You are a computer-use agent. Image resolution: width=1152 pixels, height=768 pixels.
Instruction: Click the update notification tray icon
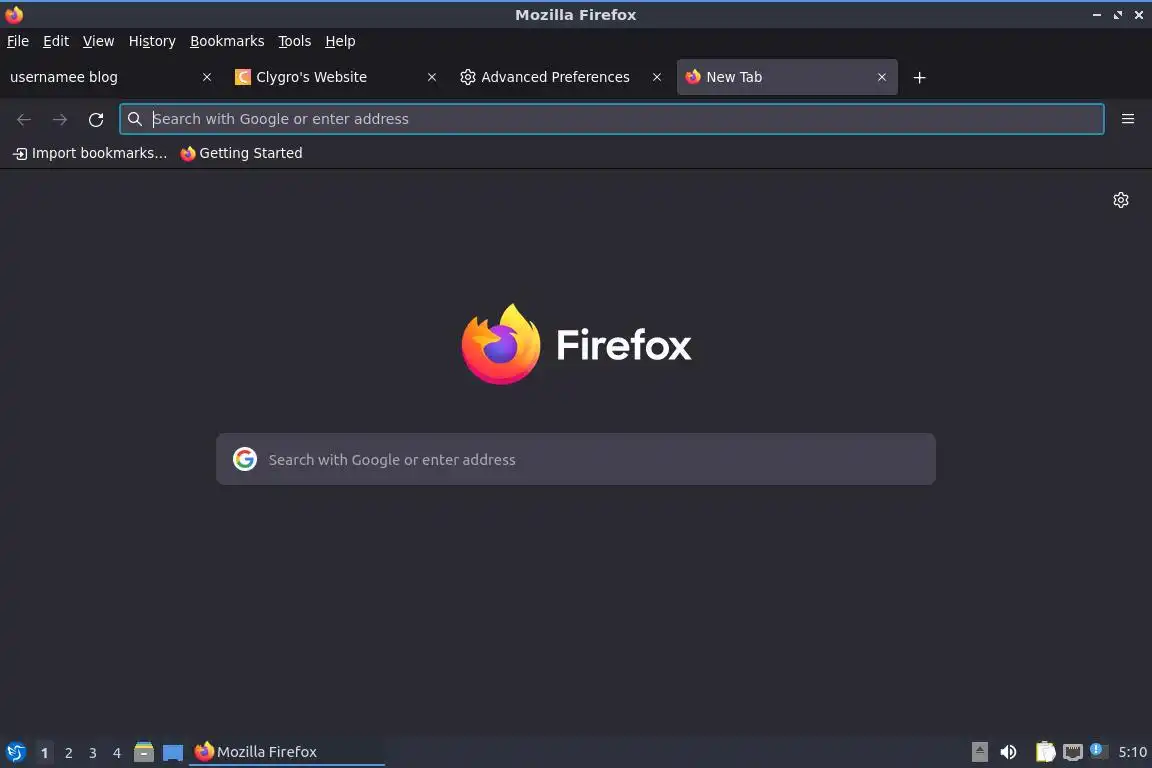pos(1098,750)
